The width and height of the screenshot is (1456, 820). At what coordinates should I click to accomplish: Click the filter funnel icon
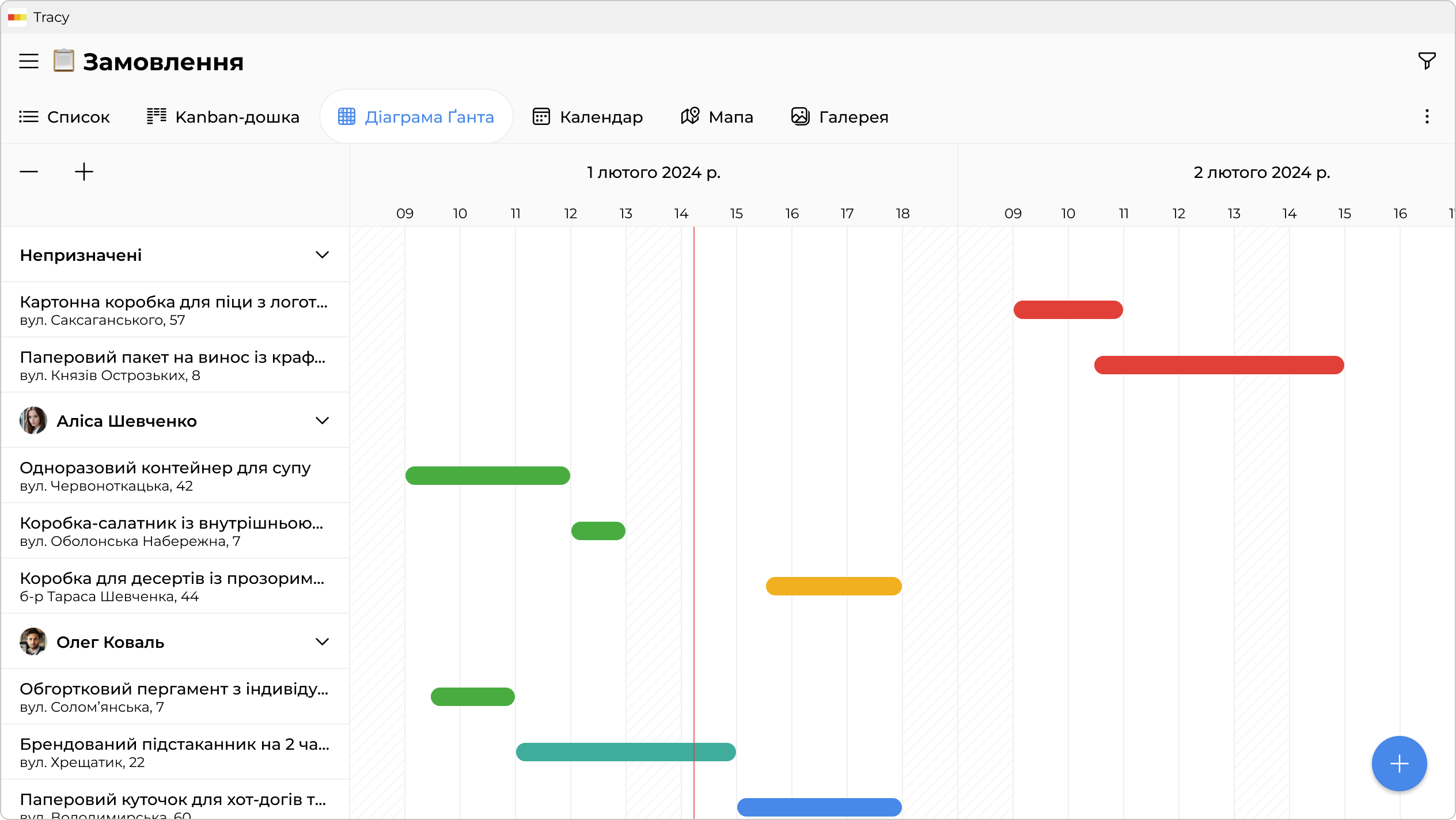tap(1427, 60)
